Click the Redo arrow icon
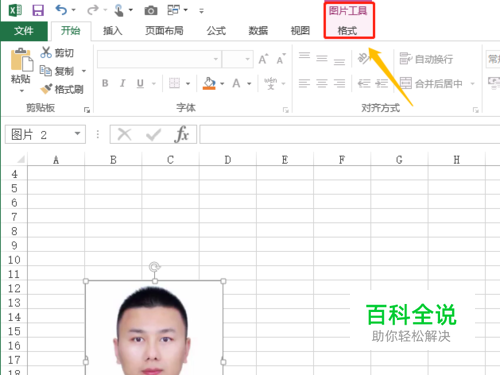 point(92,10)
